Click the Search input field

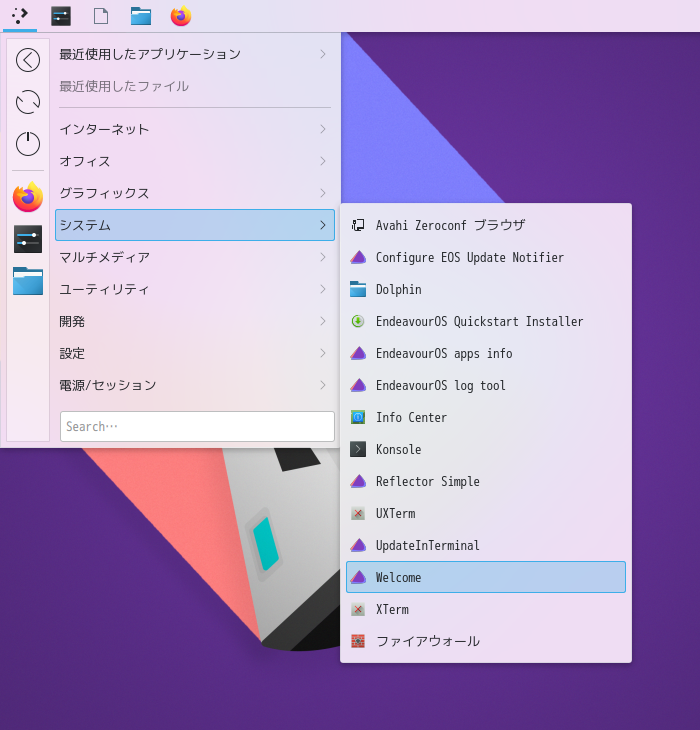pos(197,426)
